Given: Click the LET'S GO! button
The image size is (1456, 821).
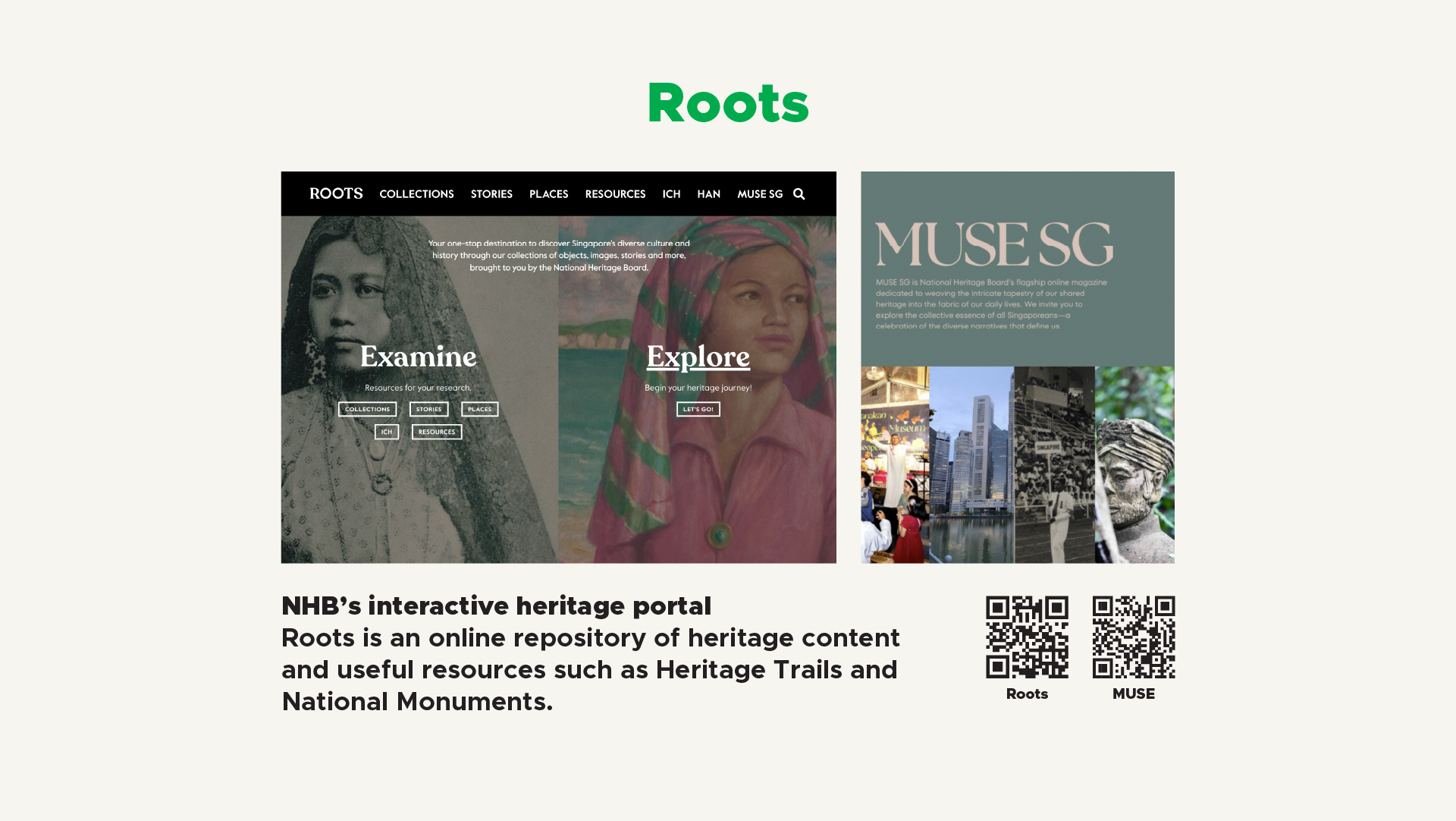Looking at the screenshot, I should coord(698,409).
